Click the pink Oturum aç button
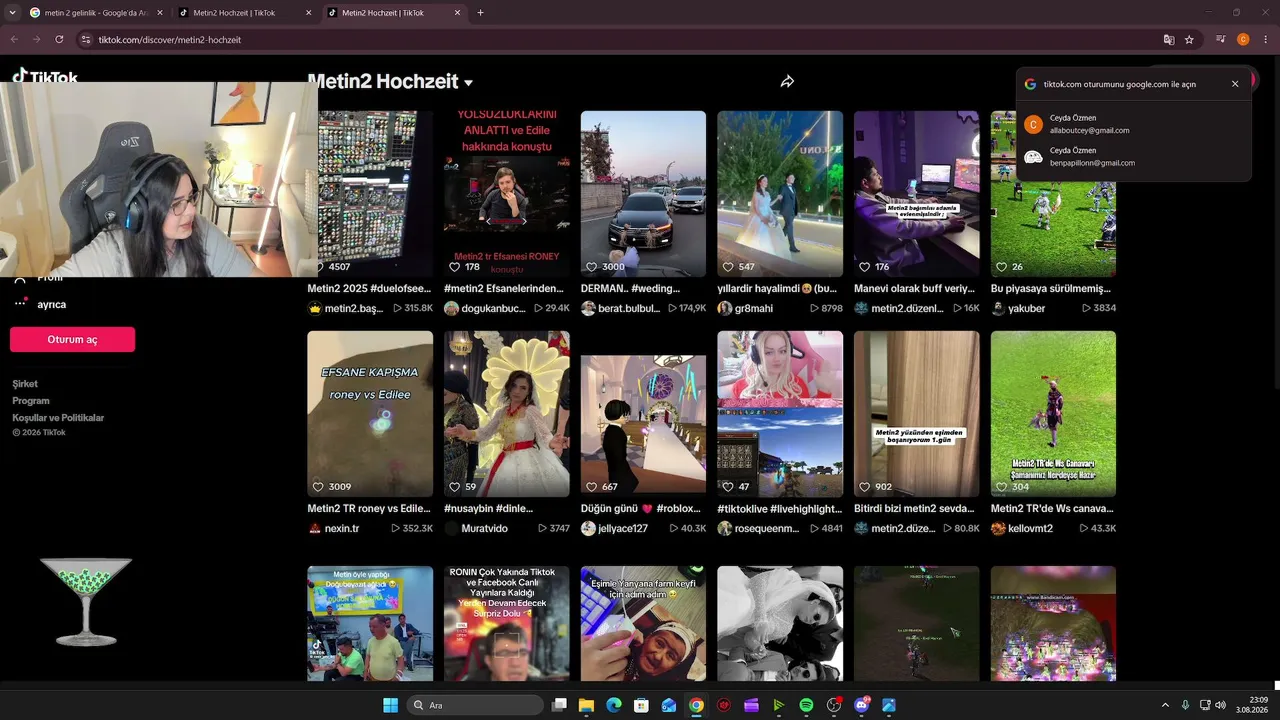This screenshot has height=720, width=1280. click(x=72, y=339)
